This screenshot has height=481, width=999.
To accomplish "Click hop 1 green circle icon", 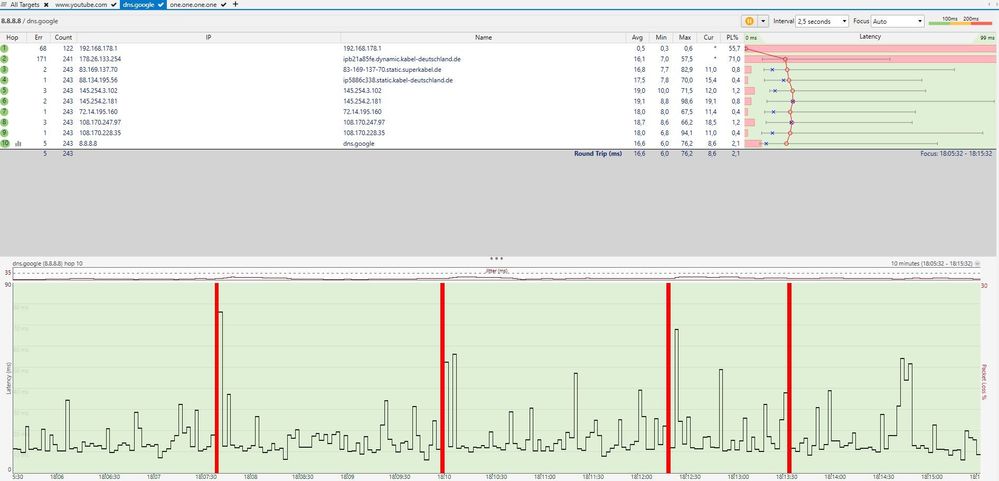I will [x=4, y=48].
